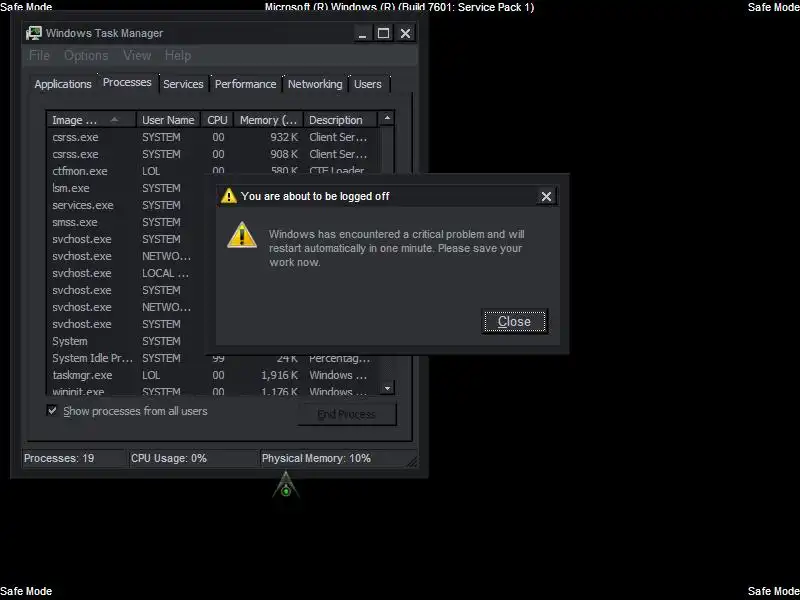Open the File menu

[39, 55]
